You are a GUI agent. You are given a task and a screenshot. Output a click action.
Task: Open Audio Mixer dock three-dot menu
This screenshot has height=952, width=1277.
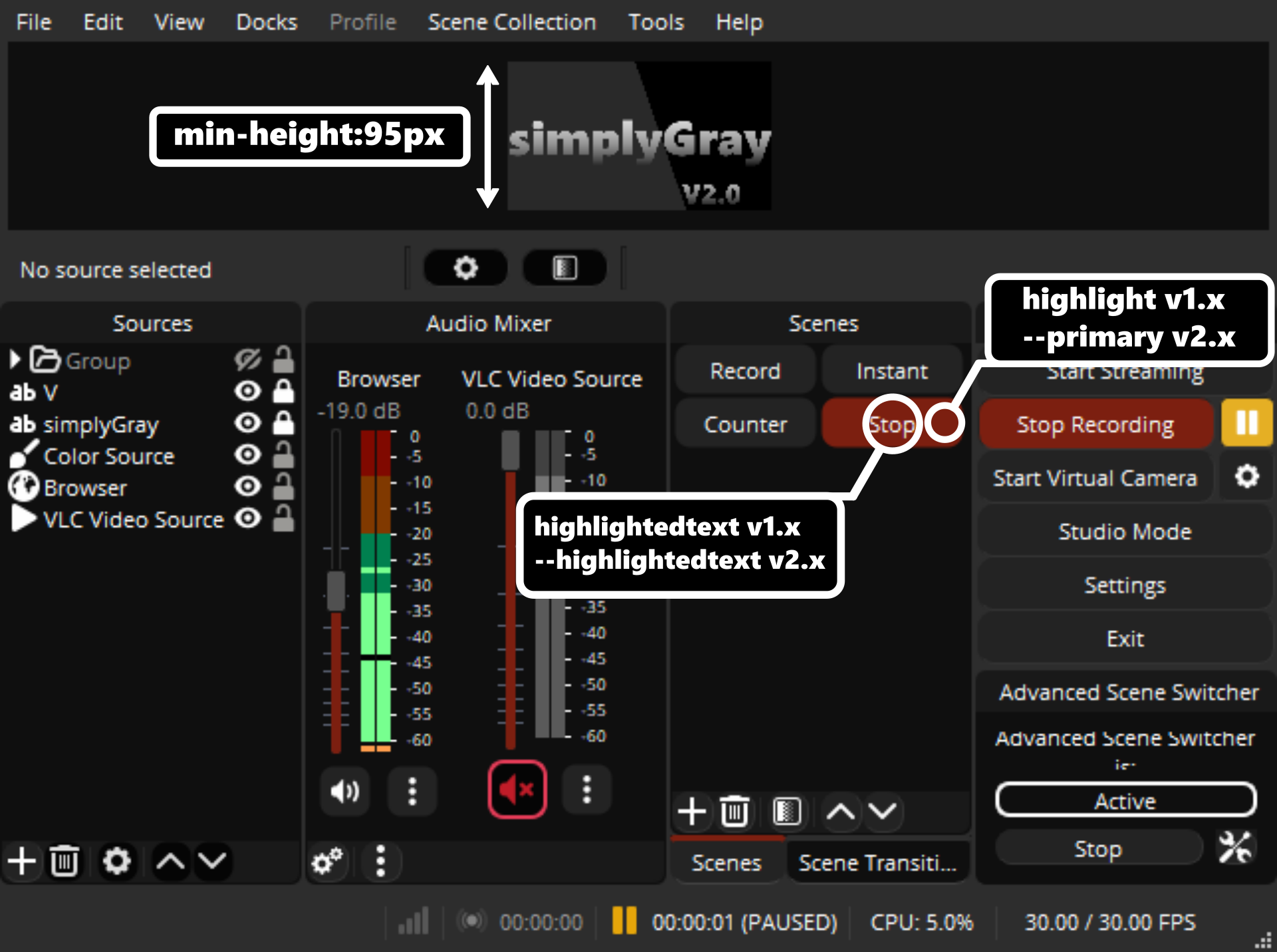pos(380,862)
